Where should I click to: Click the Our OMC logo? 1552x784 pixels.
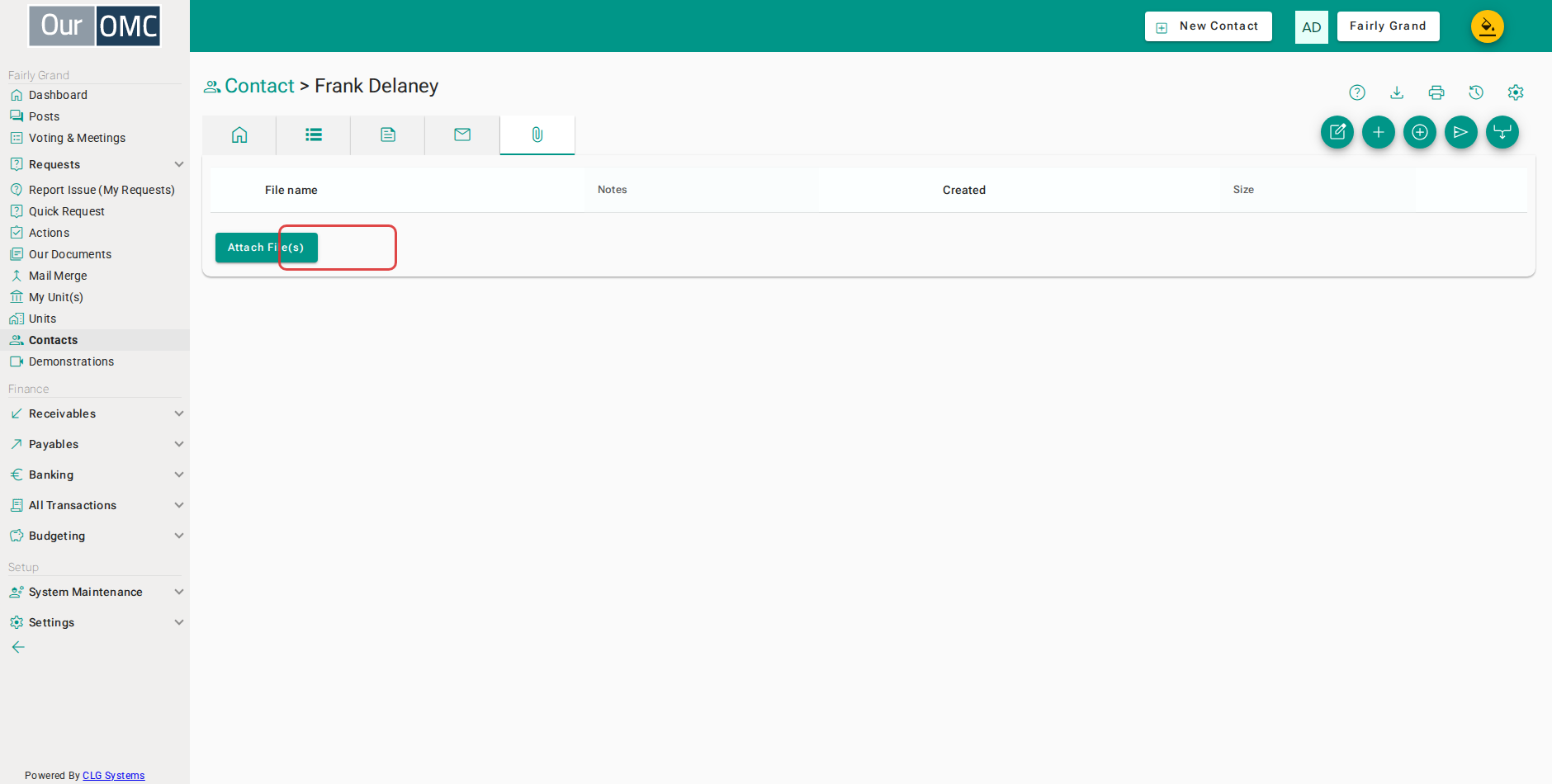[x=95, y=26]
